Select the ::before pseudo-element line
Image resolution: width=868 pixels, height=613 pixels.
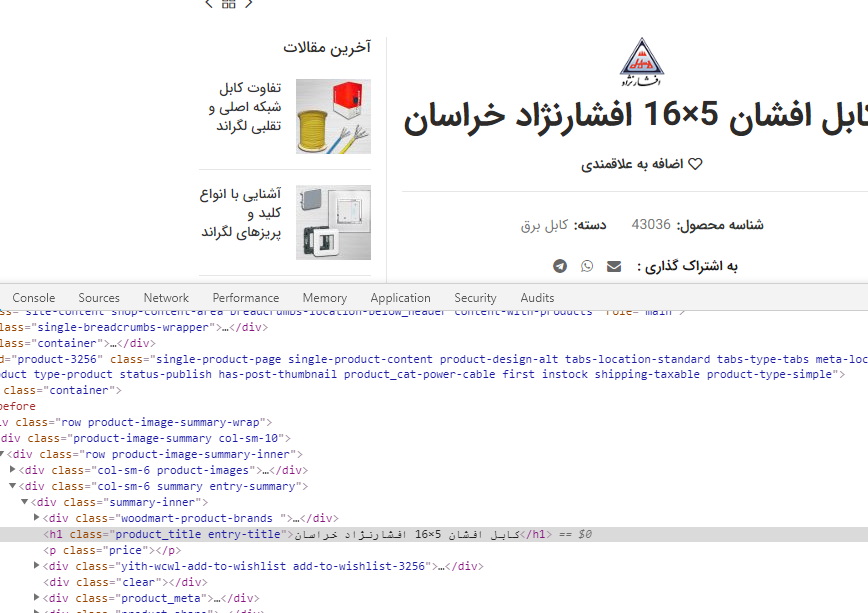18,406
